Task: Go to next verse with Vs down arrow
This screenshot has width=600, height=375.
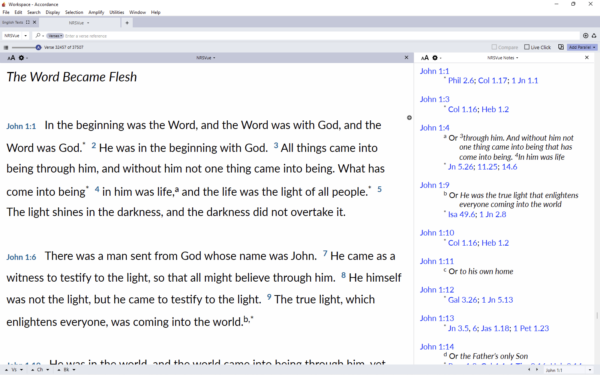Action: (21, 370)
